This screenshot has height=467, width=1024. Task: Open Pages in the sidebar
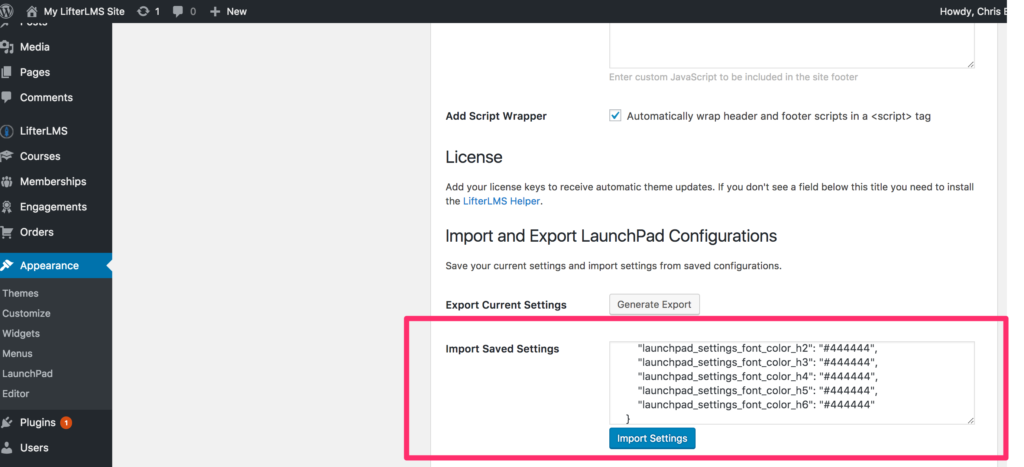pos(35,72)
